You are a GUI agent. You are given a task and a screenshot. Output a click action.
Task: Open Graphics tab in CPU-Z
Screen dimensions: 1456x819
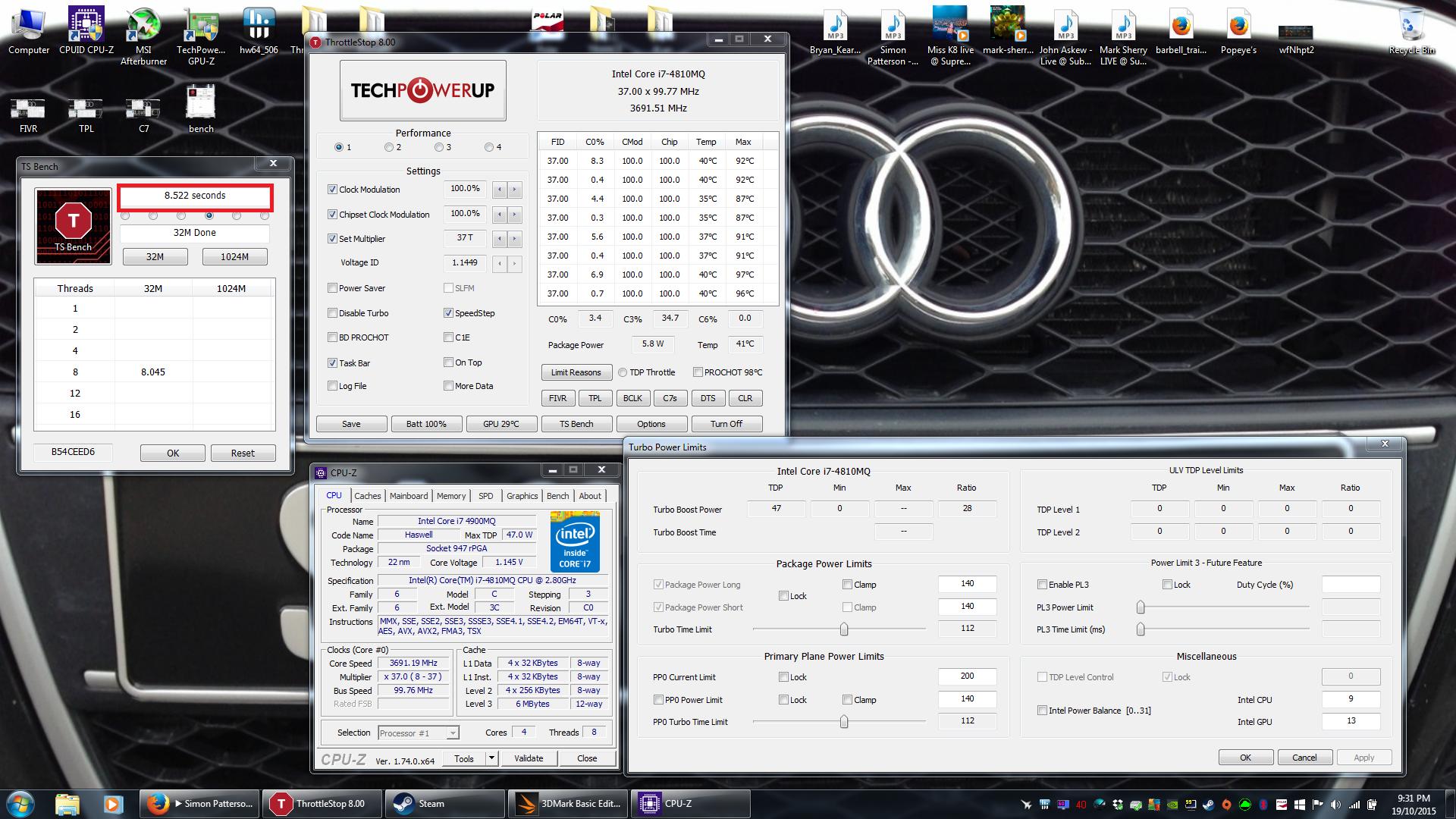(522, 496)
